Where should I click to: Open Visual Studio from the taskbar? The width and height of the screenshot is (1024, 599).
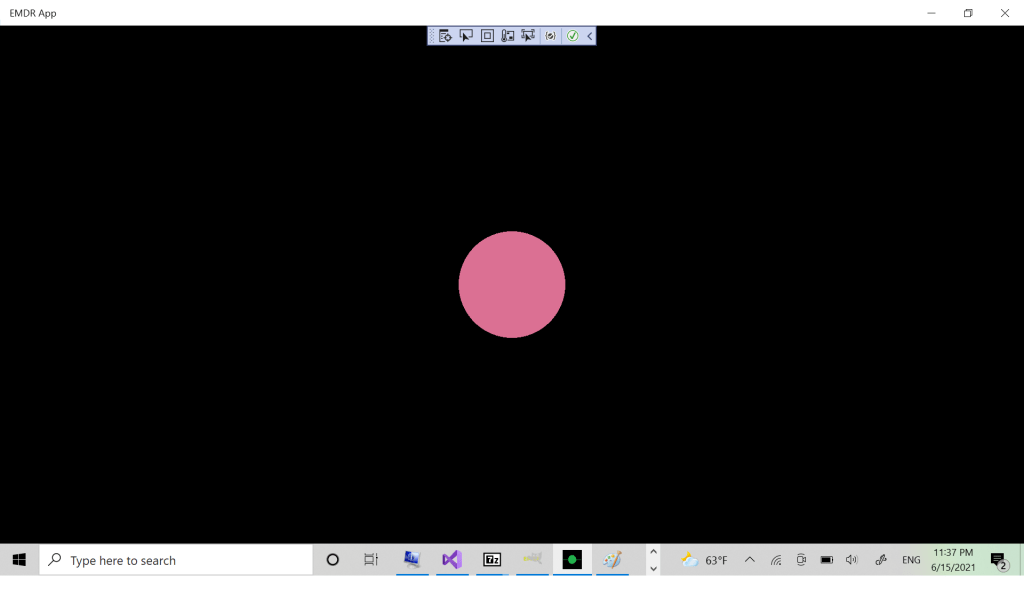[452, 560]
